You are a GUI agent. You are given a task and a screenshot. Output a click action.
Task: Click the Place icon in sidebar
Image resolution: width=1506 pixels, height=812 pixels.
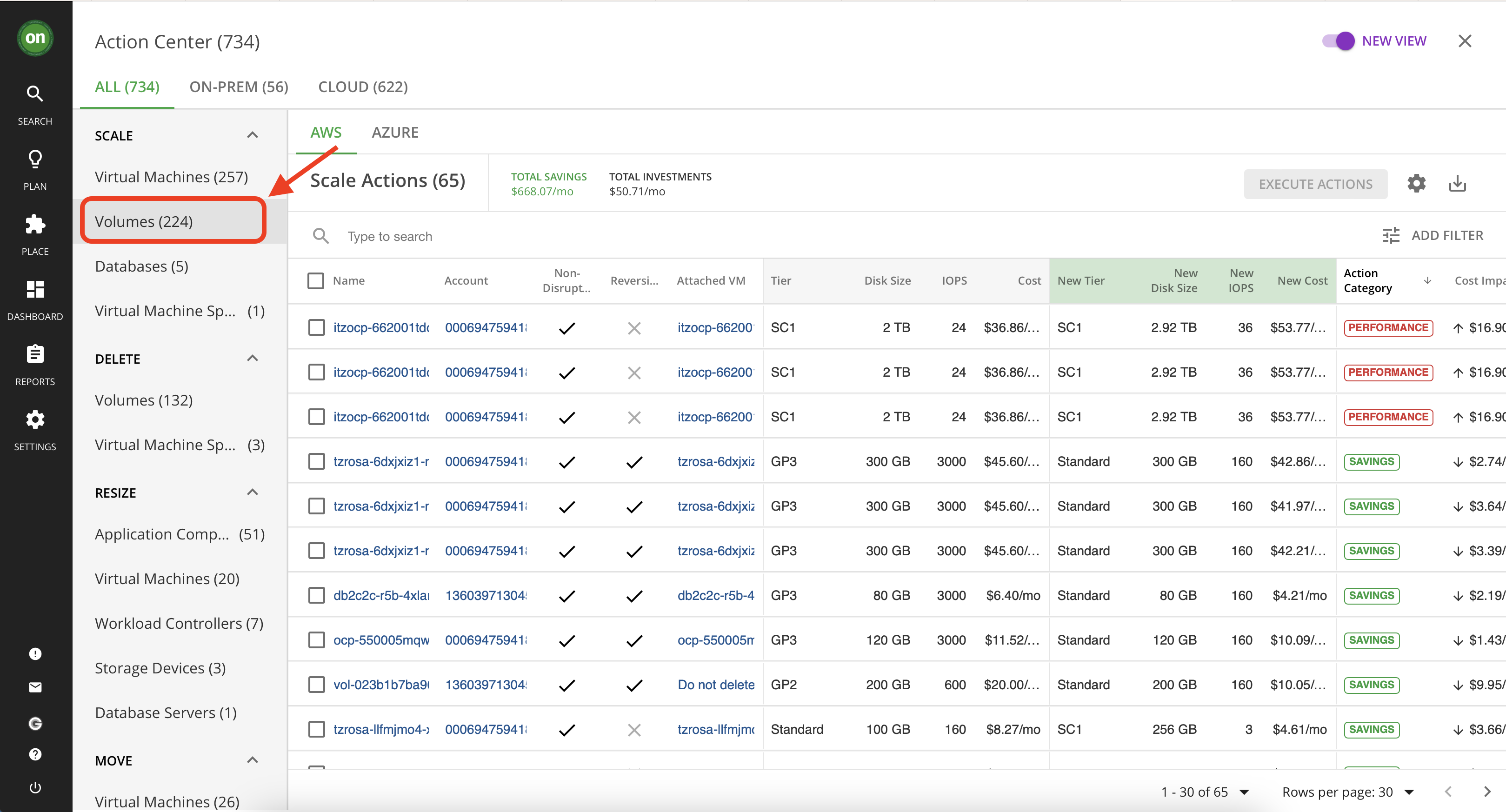[x=36, y=225]
